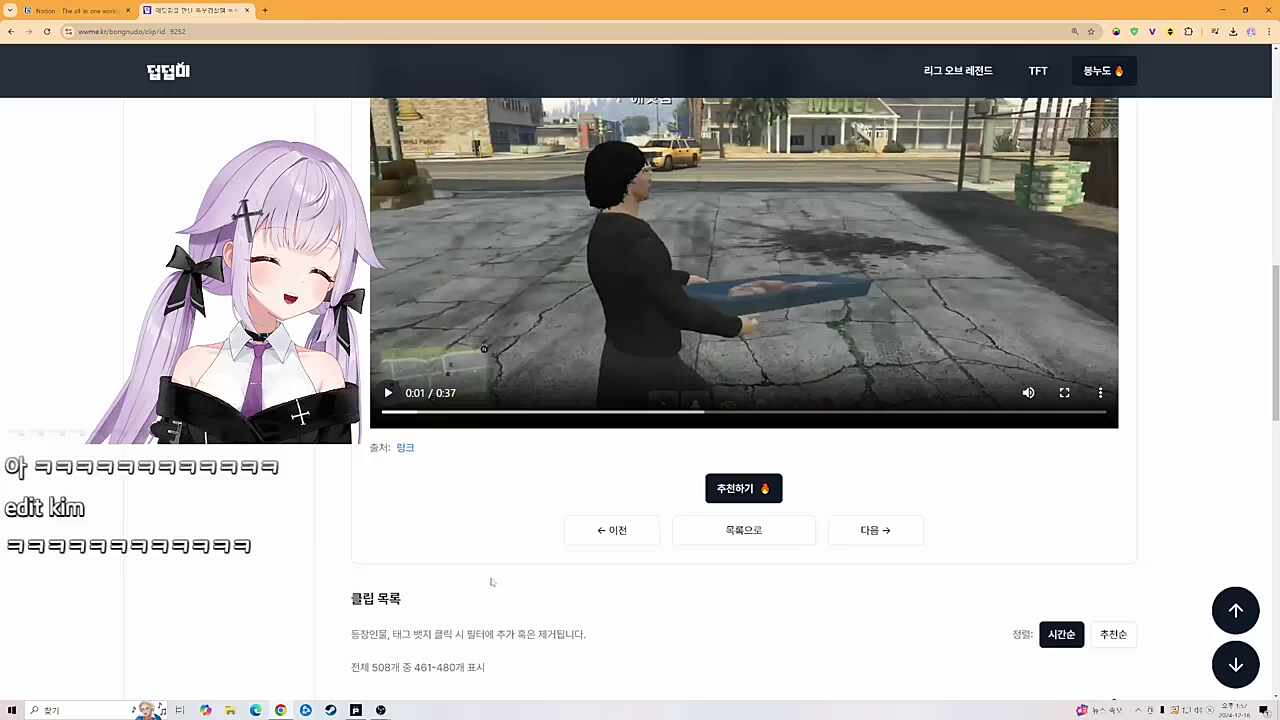Open Task View on taskbar
Viewport: 1280px width, 720px height.
click(180, 710)
